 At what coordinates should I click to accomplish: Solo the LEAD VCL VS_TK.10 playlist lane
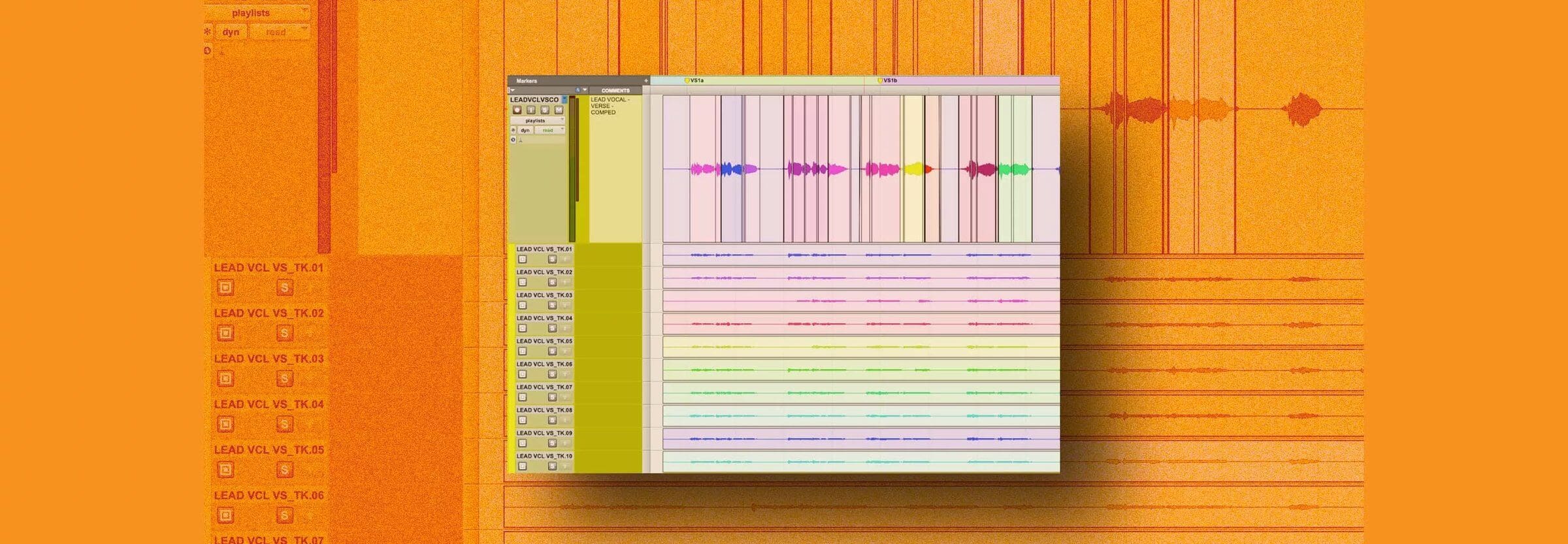[x=552, y=466]
